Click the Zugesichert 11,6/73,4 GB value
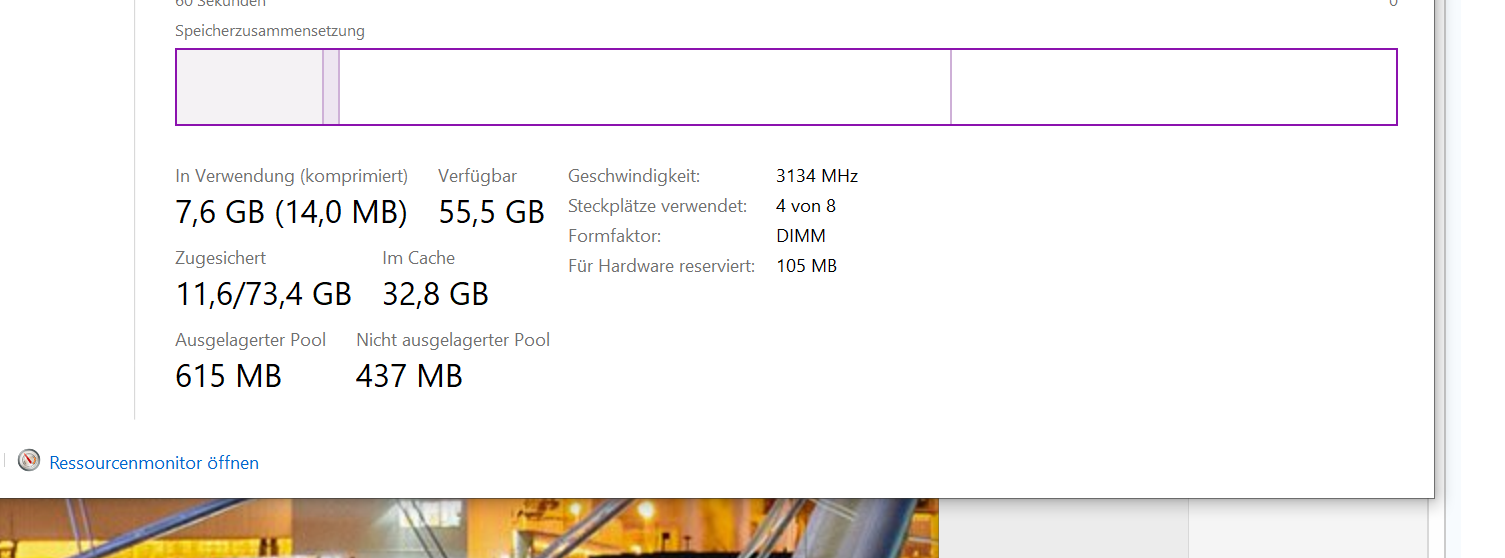 (x=263, y=294)
